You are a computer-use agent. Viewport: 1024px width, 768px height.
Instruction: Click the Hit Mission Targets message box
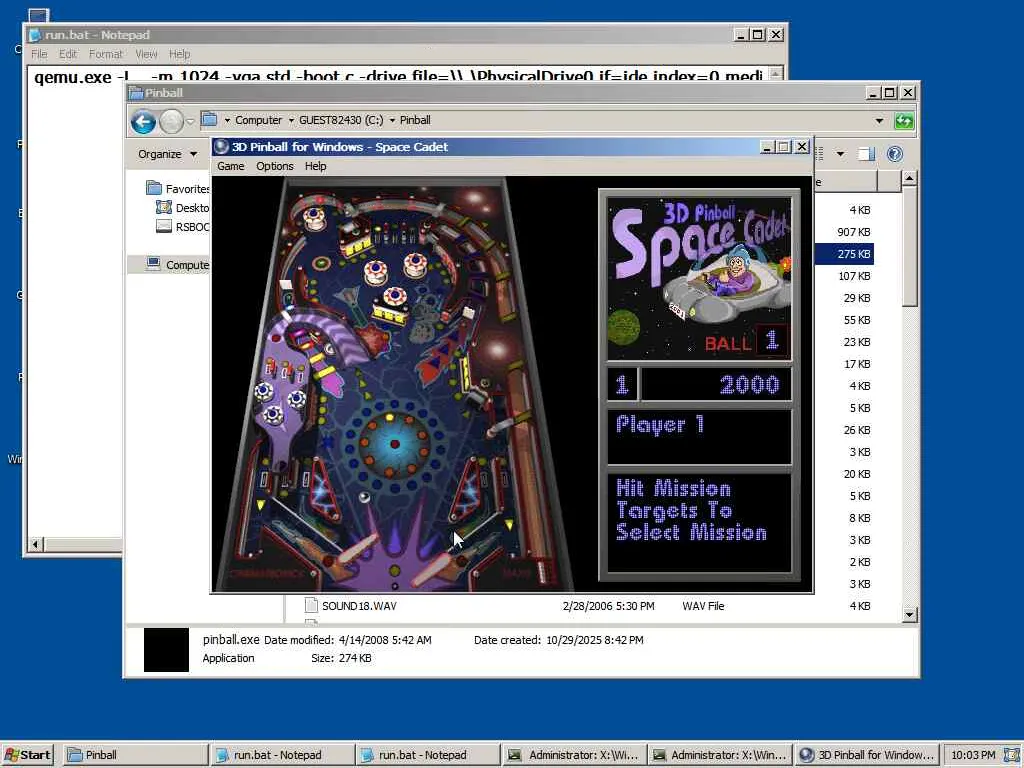click(x=699, y=522)
